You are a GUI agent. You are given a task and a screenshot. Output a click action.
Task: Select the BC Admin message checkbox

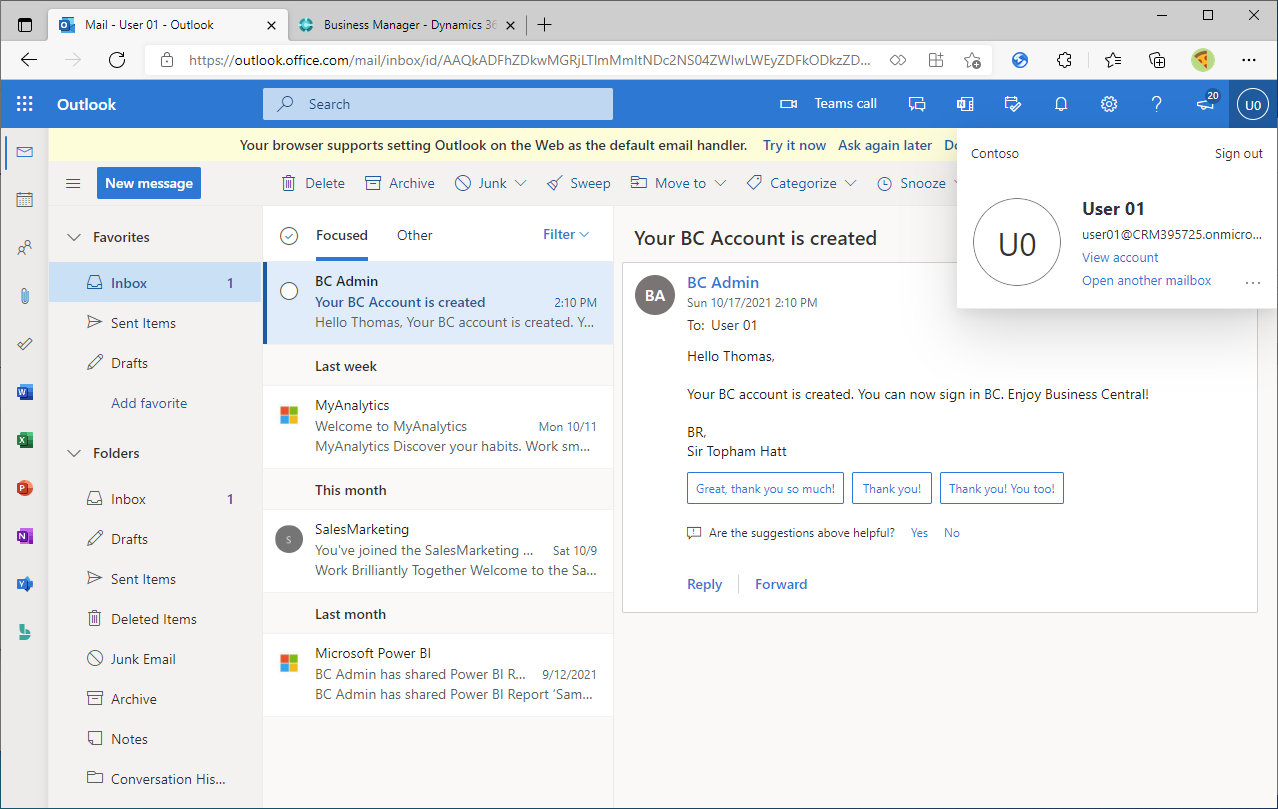click(x=289, y=290)
